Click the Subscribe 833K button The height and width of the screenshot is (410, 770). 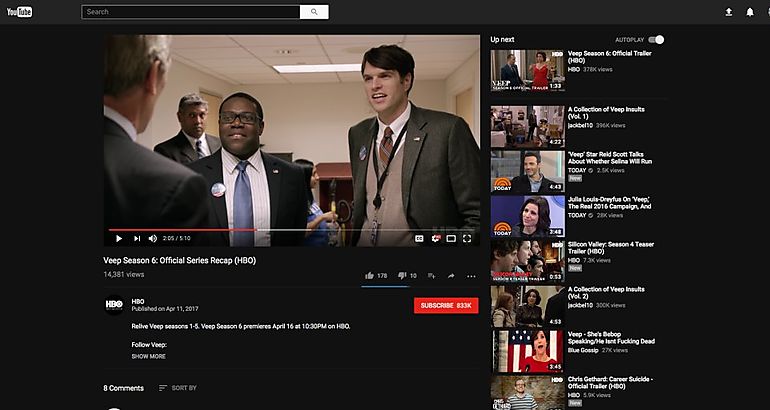coord(446,305)
